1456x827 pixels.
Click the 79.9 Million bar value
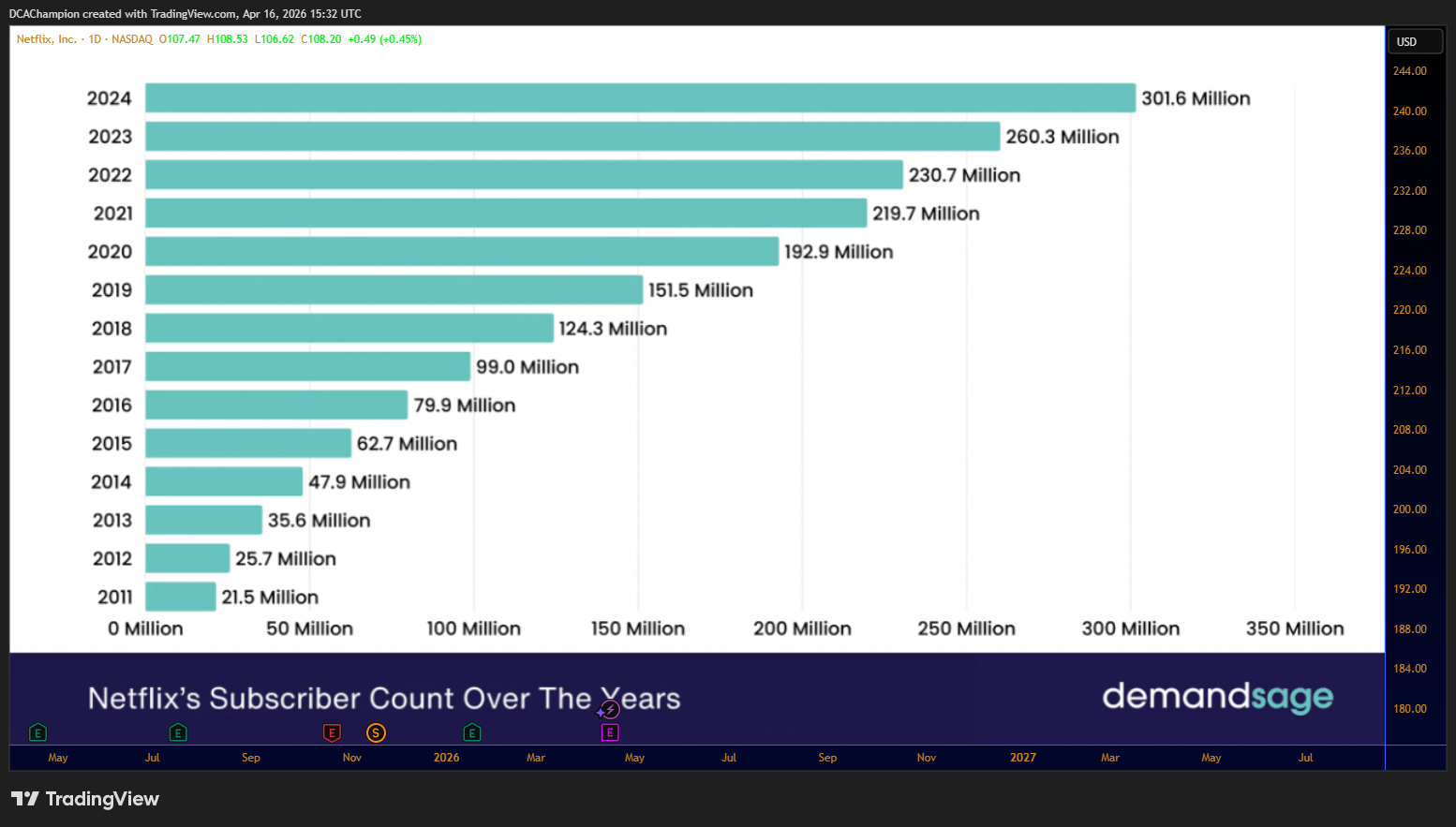pyautogui.click(x=465, y=406)
